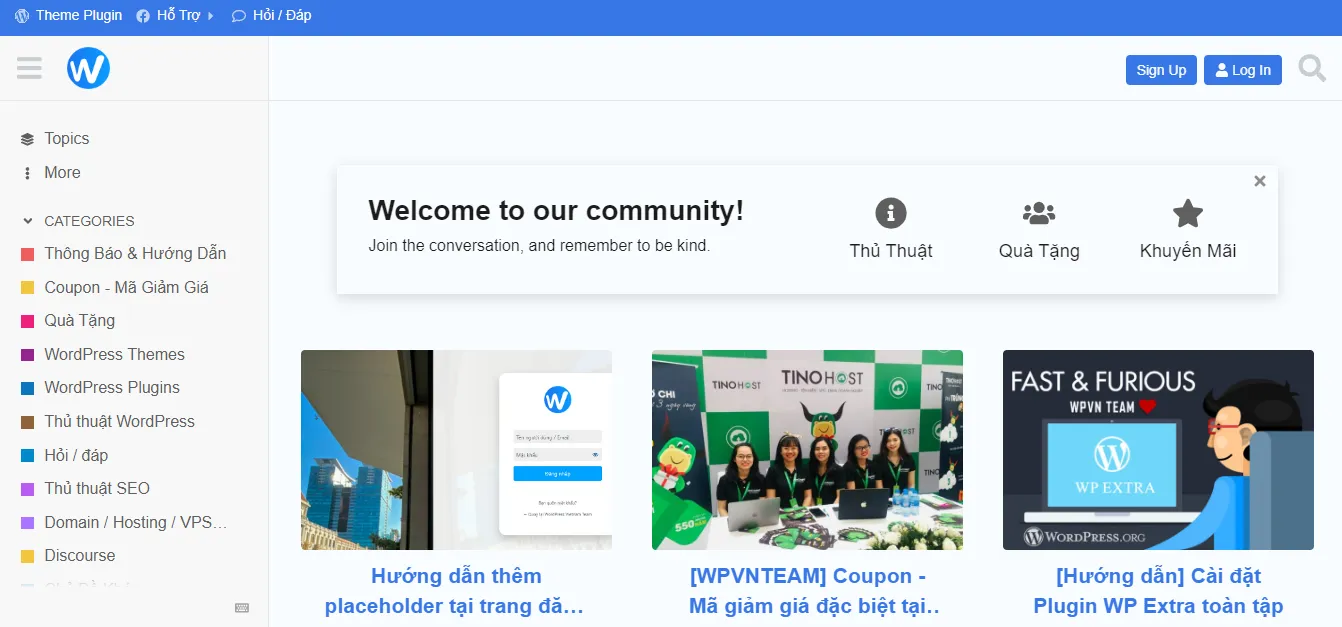Click yellow swatch beside Coupon - Mã Giảm Giá

click(28, 288)
